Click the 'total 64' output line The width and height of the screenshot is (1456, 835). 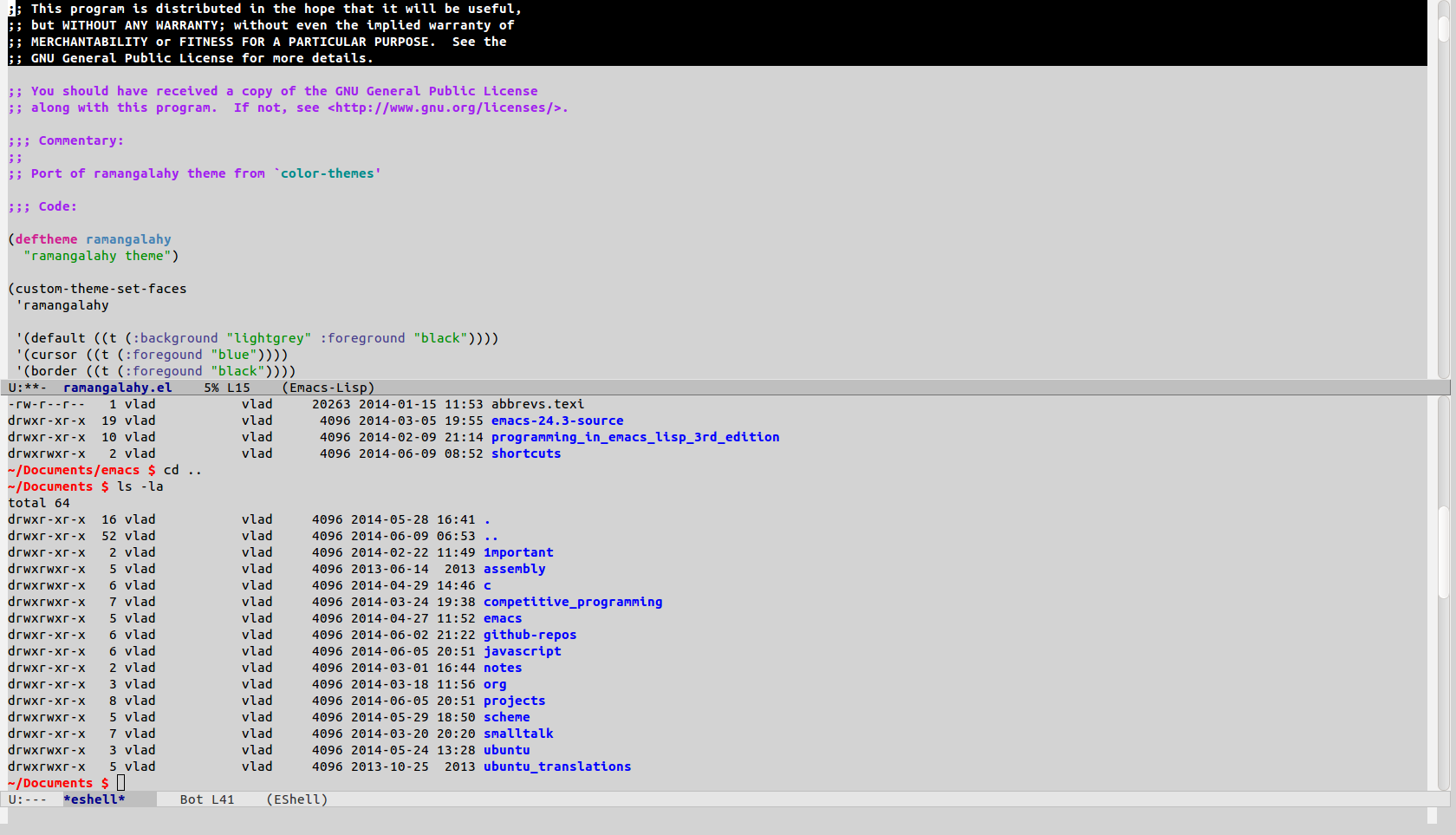coord(39,503)
